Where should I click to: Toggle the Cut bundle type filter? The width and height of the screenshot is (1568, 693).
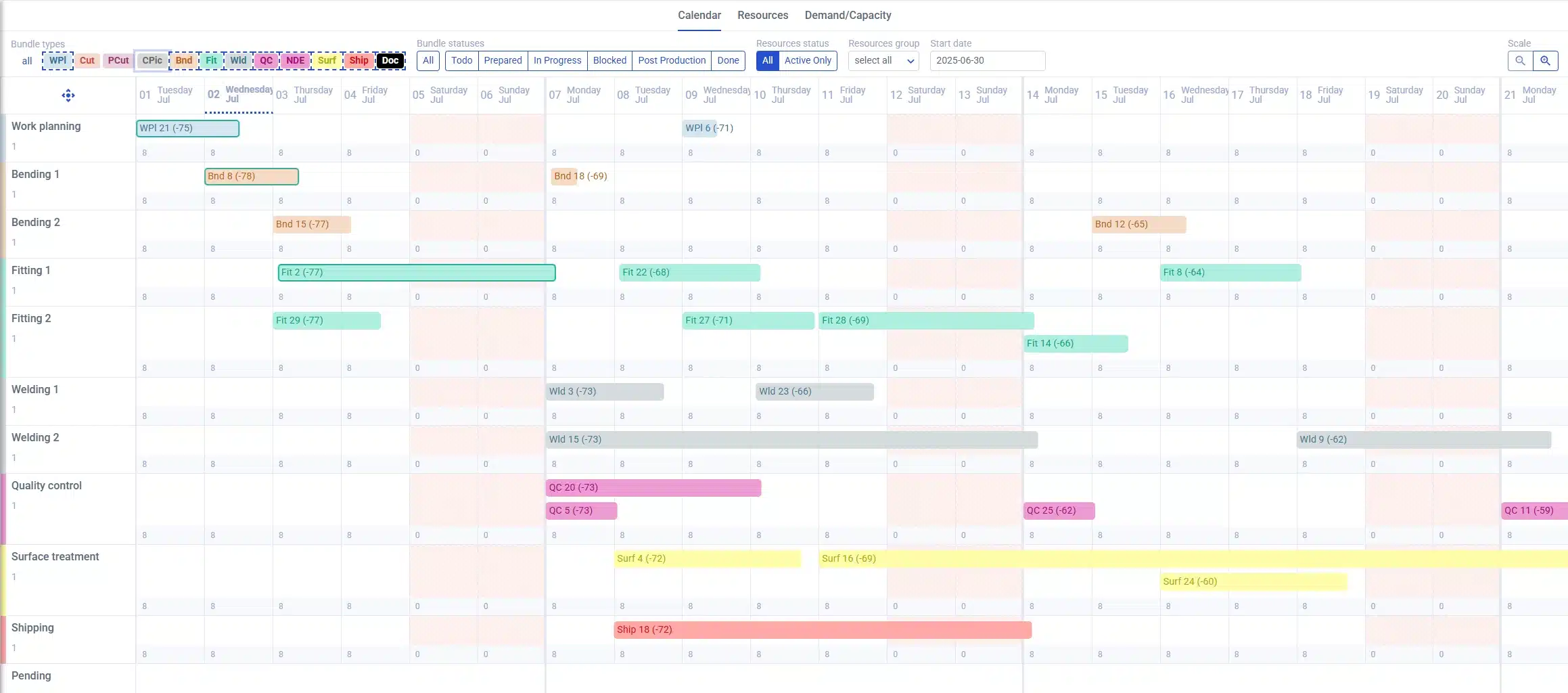coord(87,60)
